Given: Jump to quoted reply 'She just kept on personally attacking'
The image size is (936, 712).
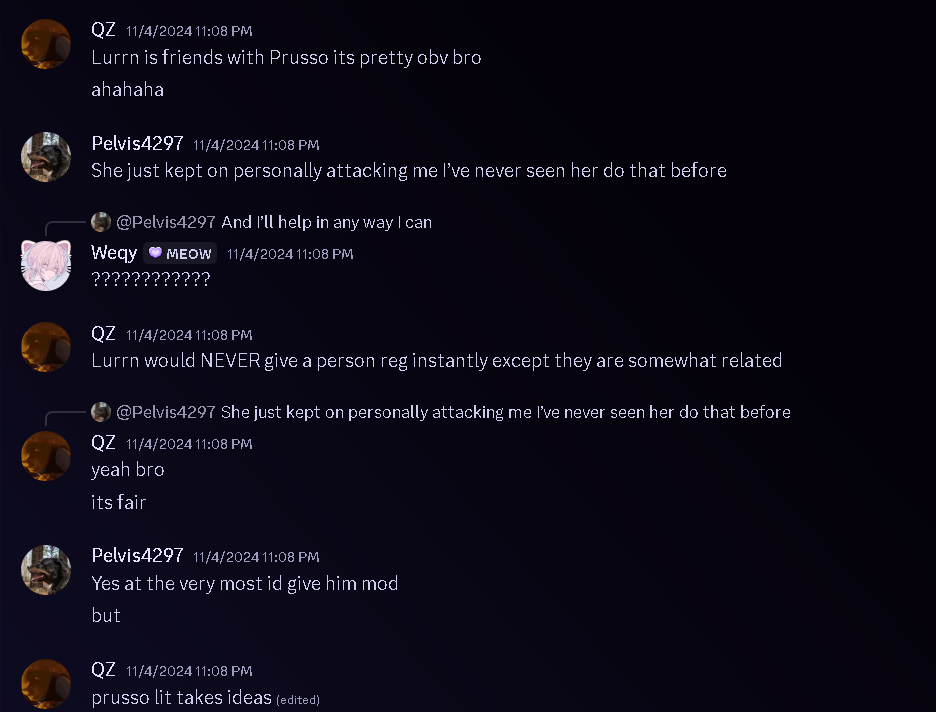Looking at the screenshot, I should [x=505, y=412].
